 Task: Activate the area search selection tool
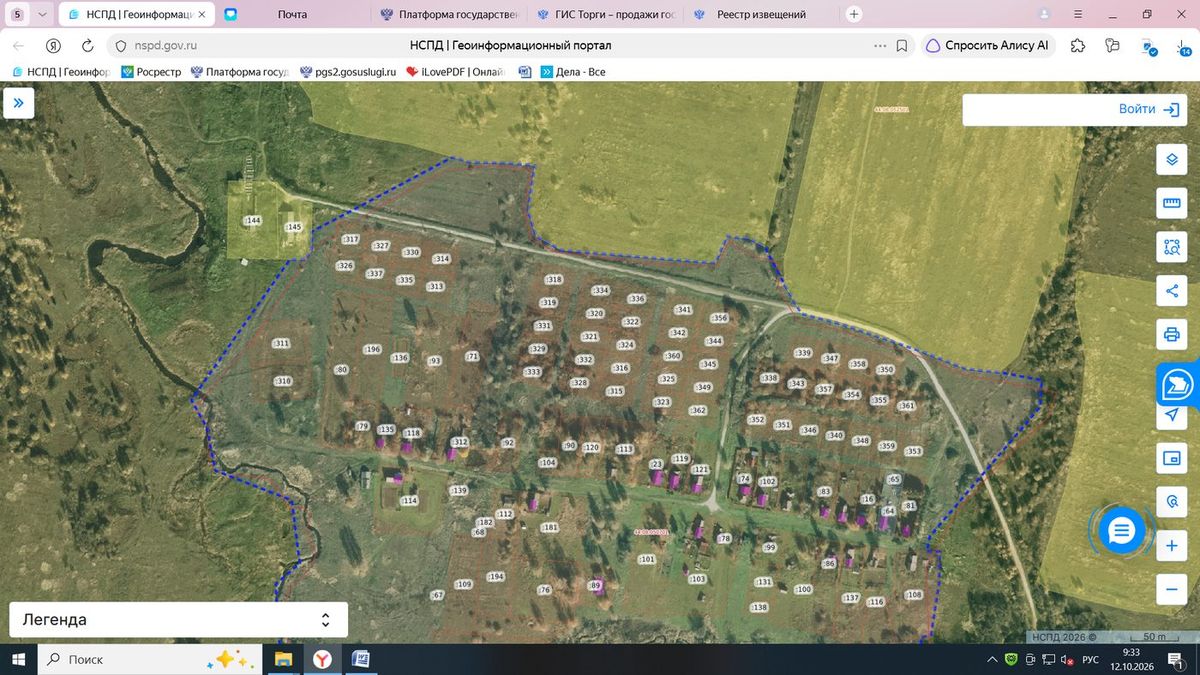pos(1171,247)
